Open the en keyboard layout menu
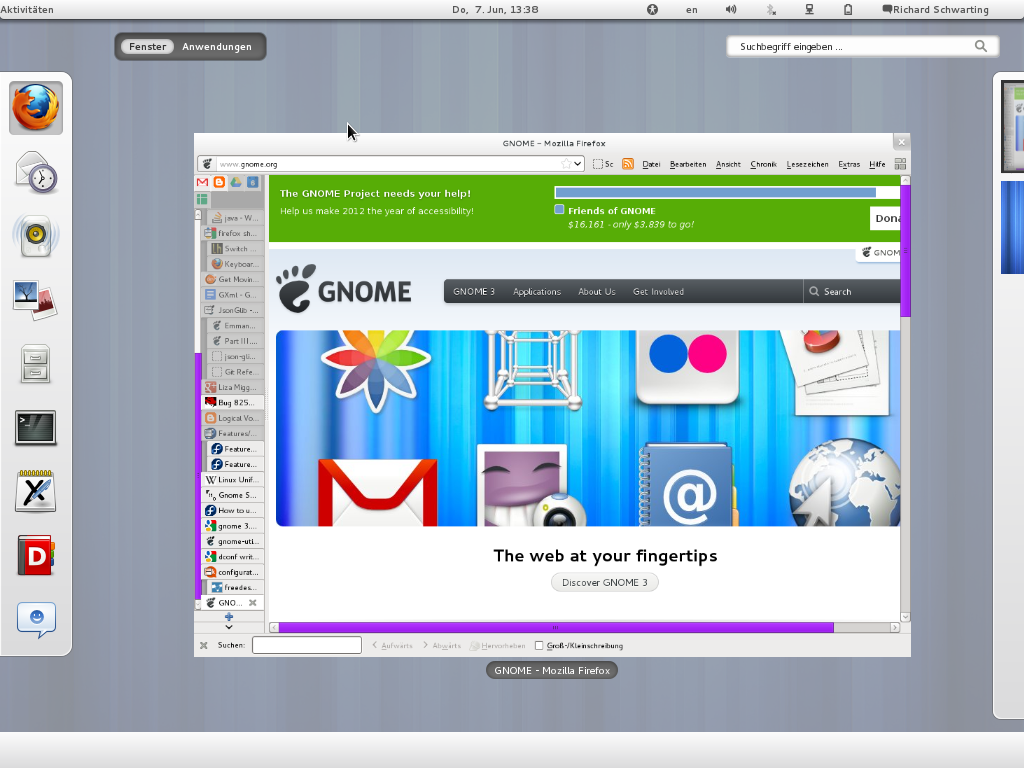 [x=692, y=9]
